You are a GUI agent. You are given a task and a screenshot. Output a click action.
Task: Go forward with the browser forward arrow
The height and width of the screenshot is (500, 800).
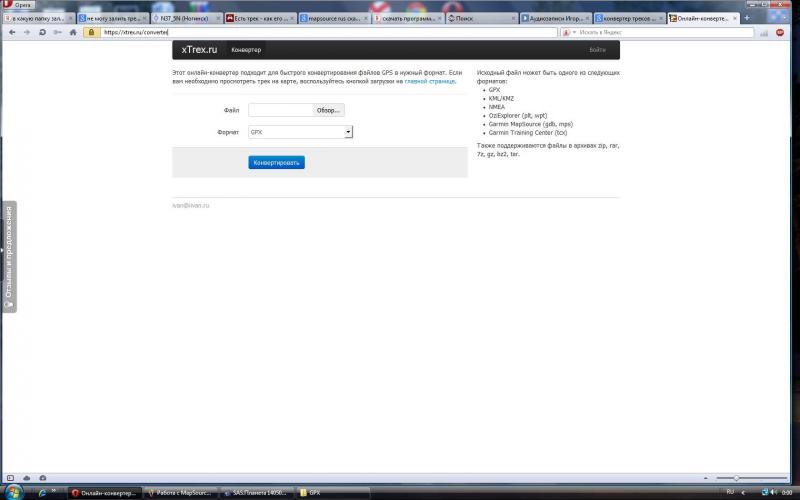point(27,32)
